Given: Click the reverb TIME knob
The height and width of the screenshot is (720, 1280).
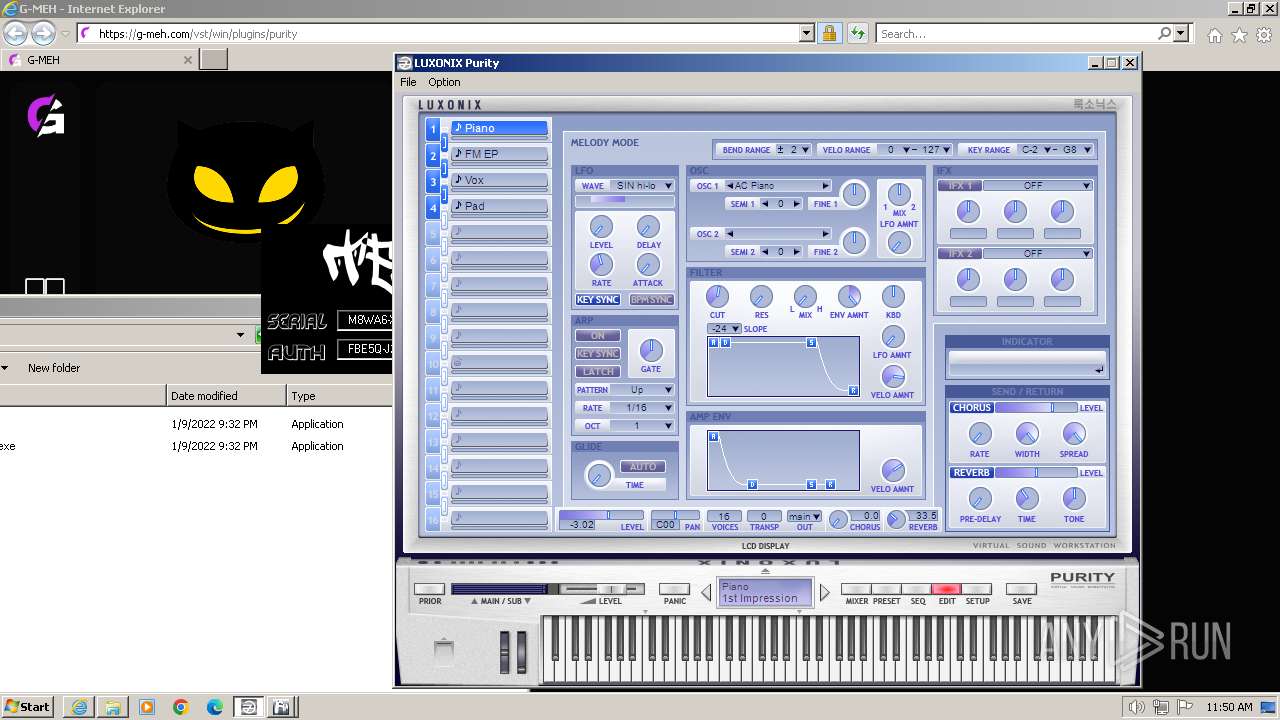Looking at the screenshot, I should click(x=1027, y=499).
